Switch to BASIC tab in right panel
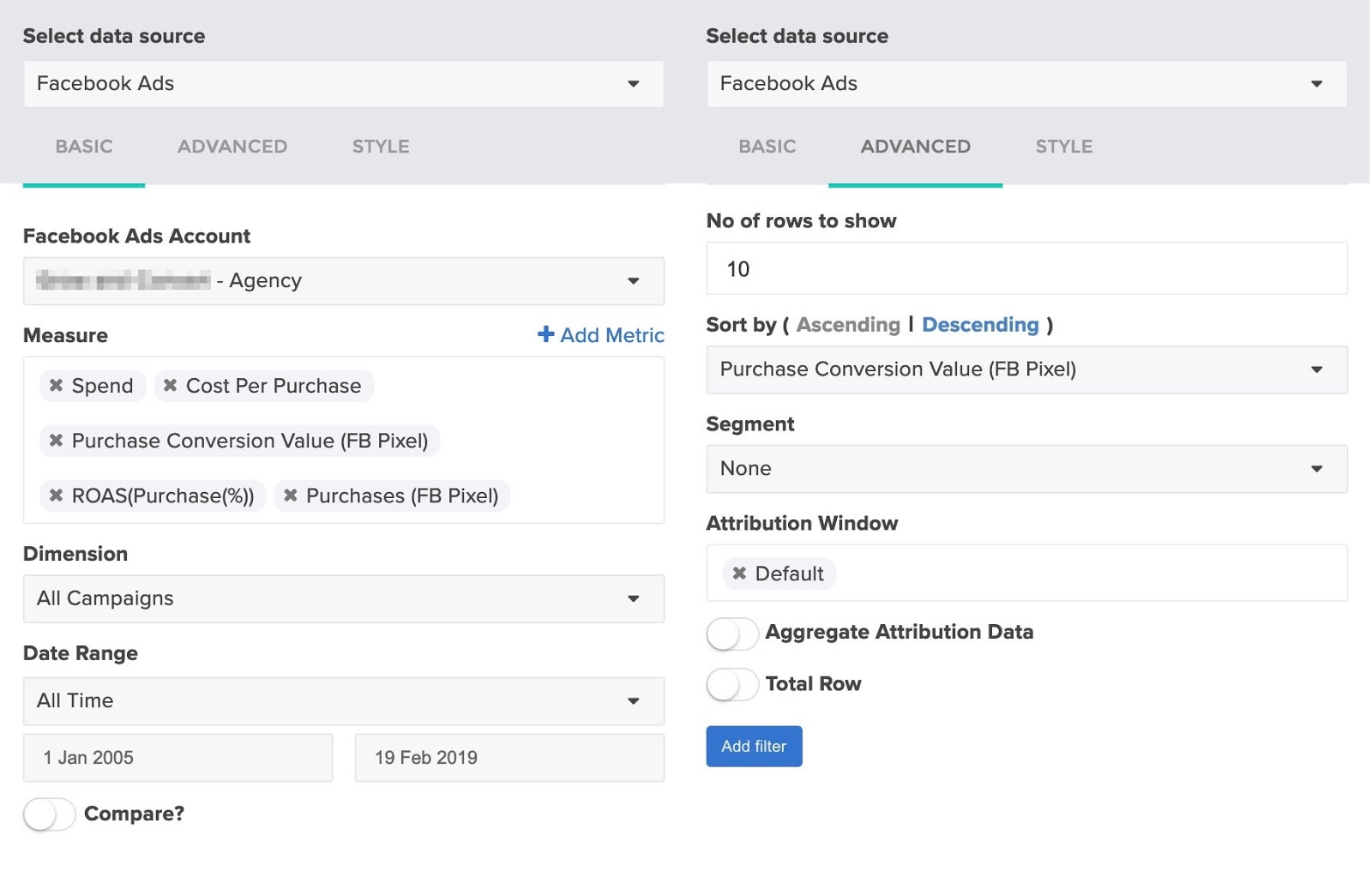 [x=767, y=147]
